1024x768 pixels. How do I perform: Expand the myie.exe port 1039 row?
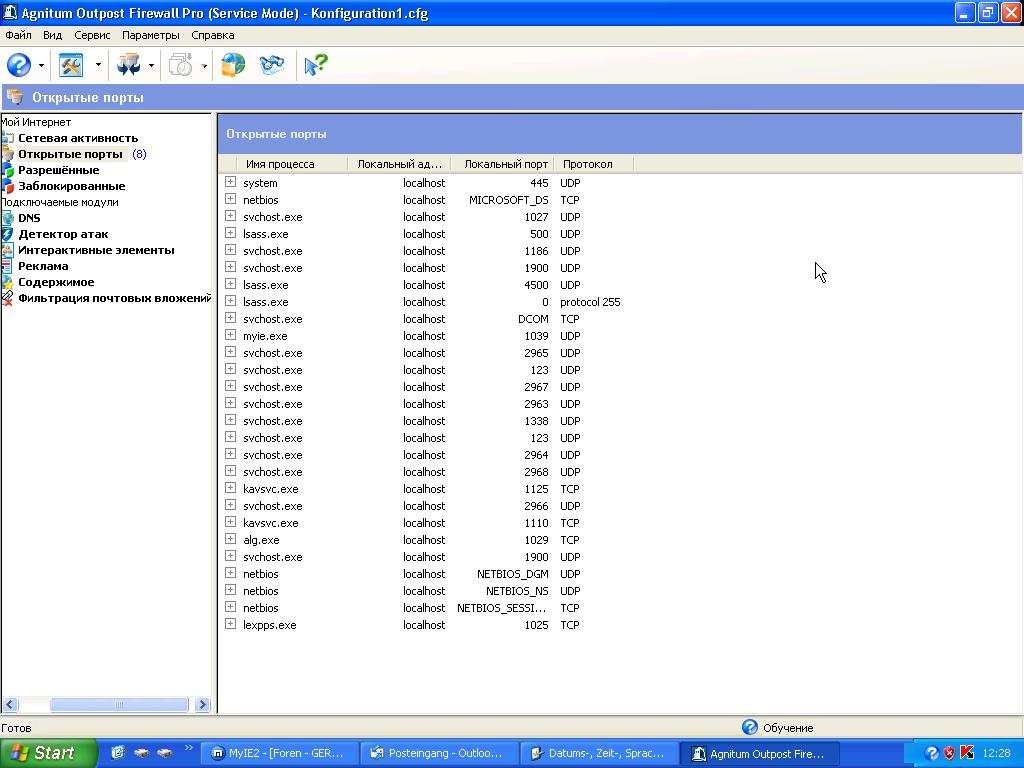[x=231, y=335]
